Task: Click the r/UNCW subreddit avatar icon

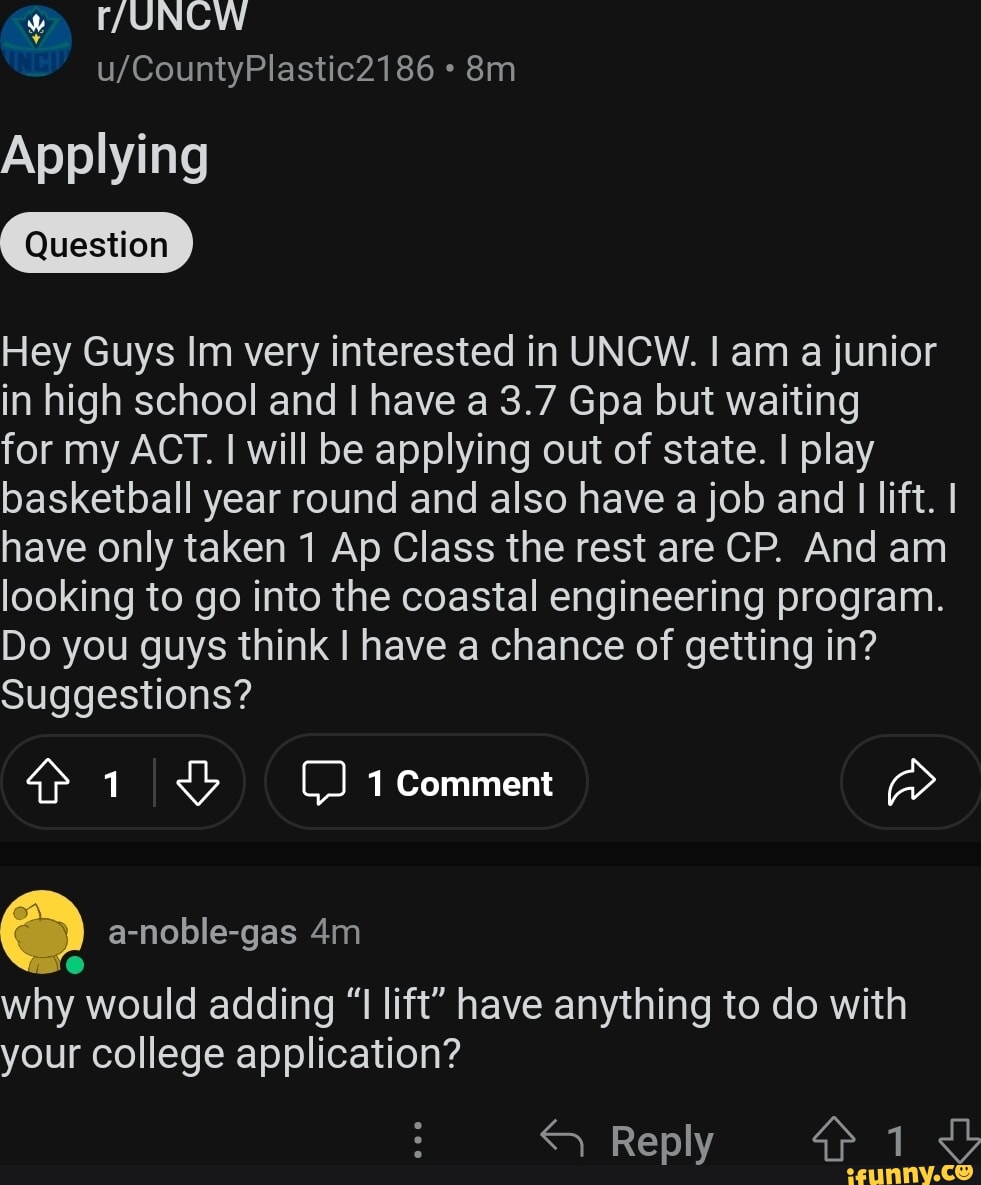Action: 38,40
